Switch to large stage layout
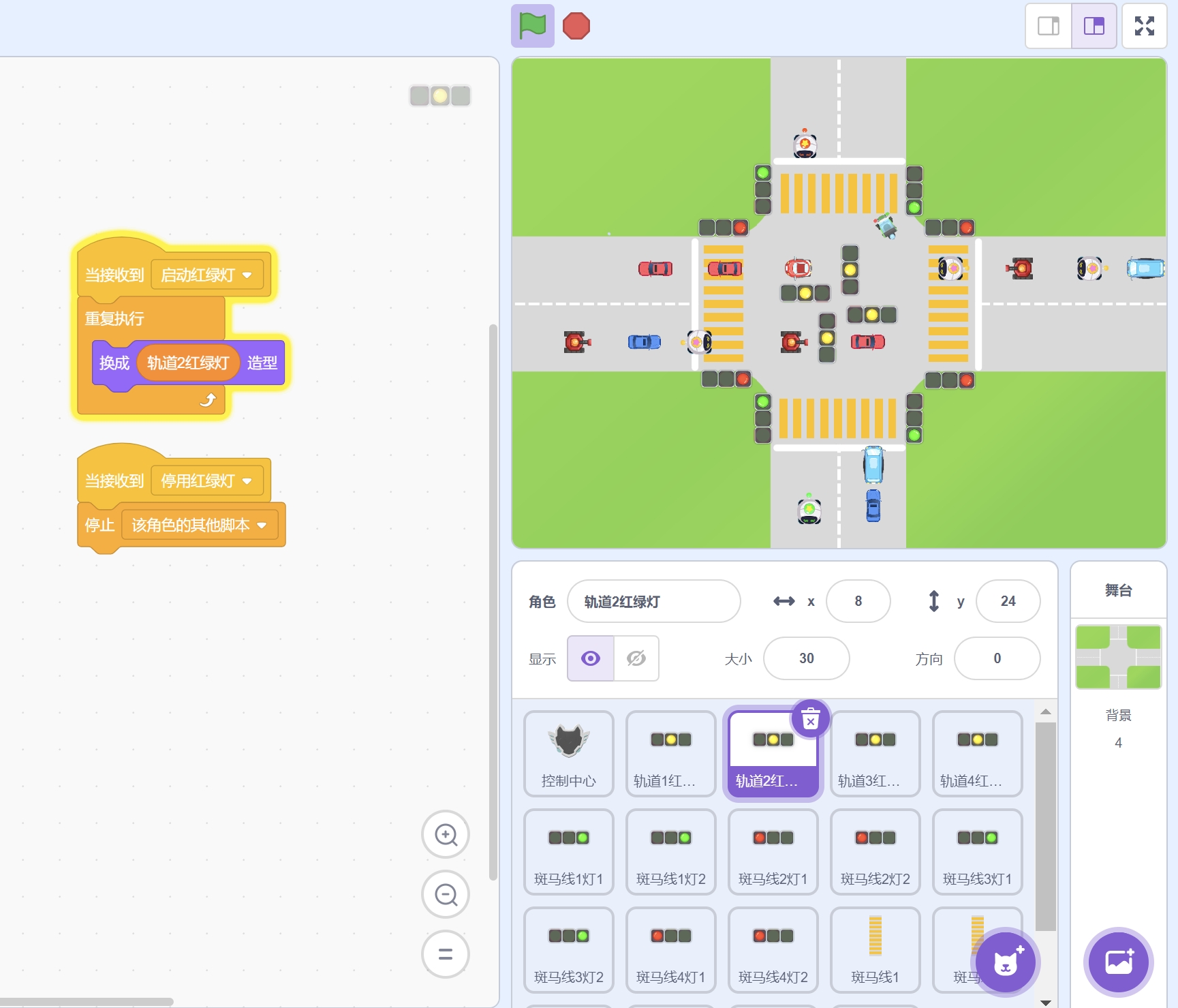This screenshot has height=1008, width=1178. pos(1094,26)
